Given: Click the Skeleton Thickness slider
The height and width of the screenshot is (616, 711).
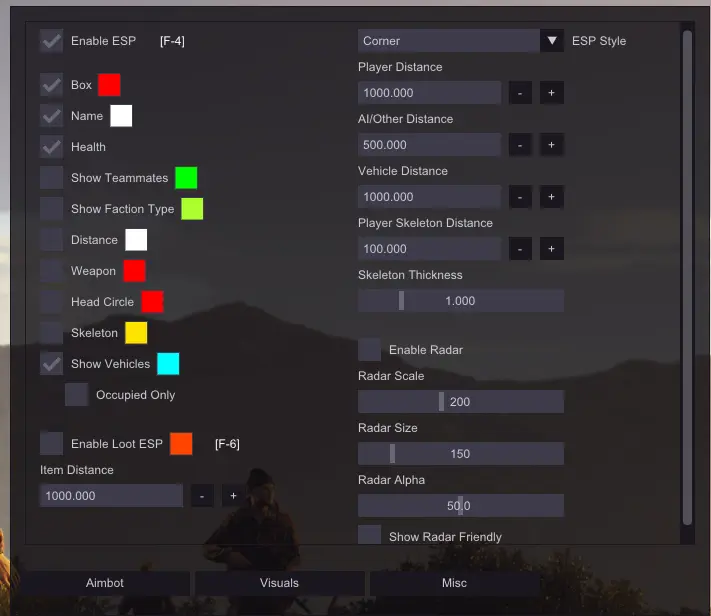Looking at the screenshot, I should (x=460, y=301).
